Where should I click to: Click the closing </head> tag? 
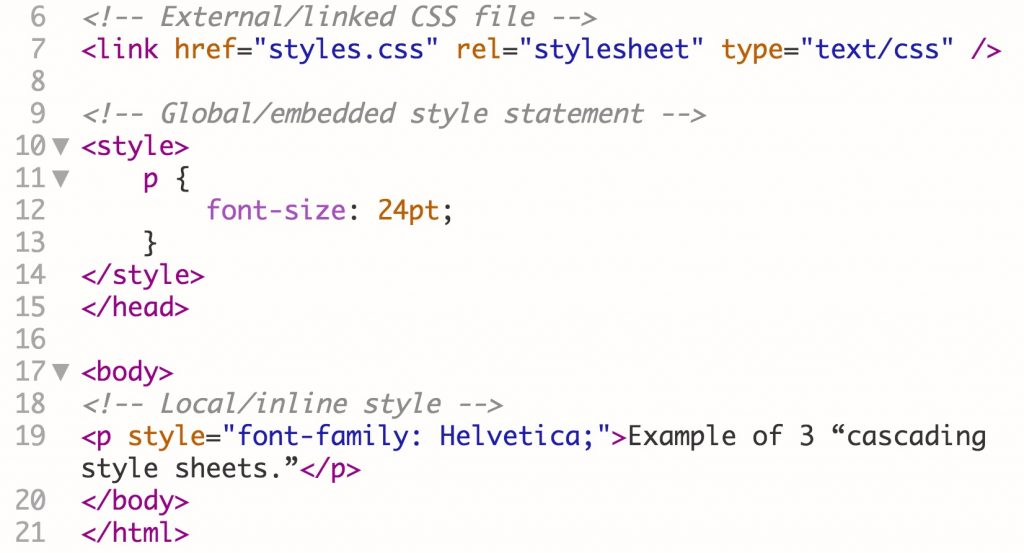[x=135, y=307]
